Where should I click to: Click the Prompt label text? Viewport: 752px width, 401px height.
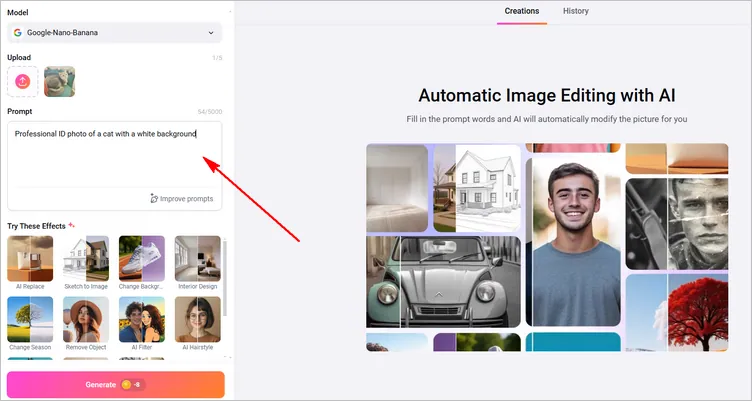point(20,111)
